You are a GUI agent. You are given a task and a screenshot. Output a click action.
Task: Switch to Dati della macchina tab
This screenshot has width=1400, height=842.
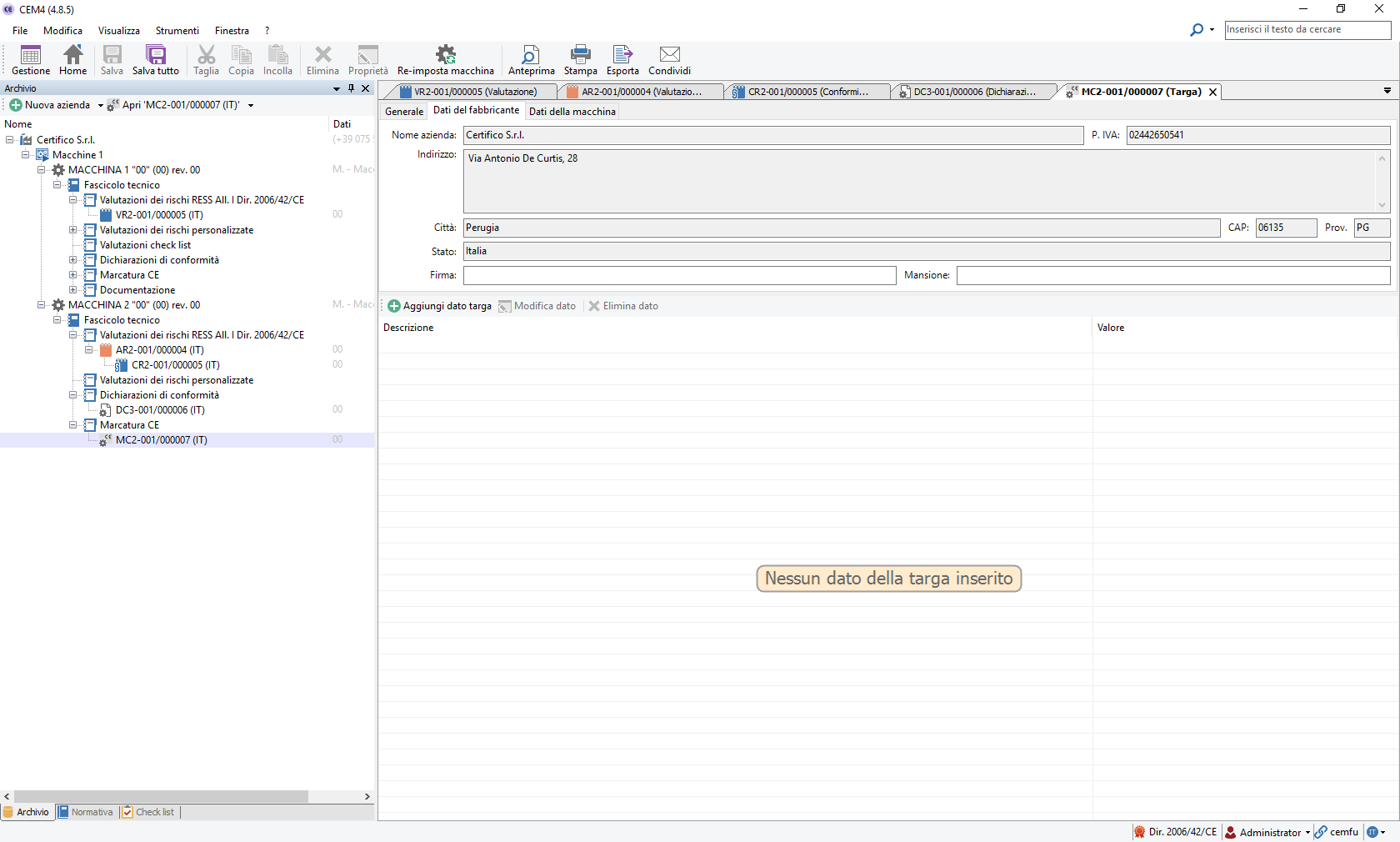pos(572,112)
